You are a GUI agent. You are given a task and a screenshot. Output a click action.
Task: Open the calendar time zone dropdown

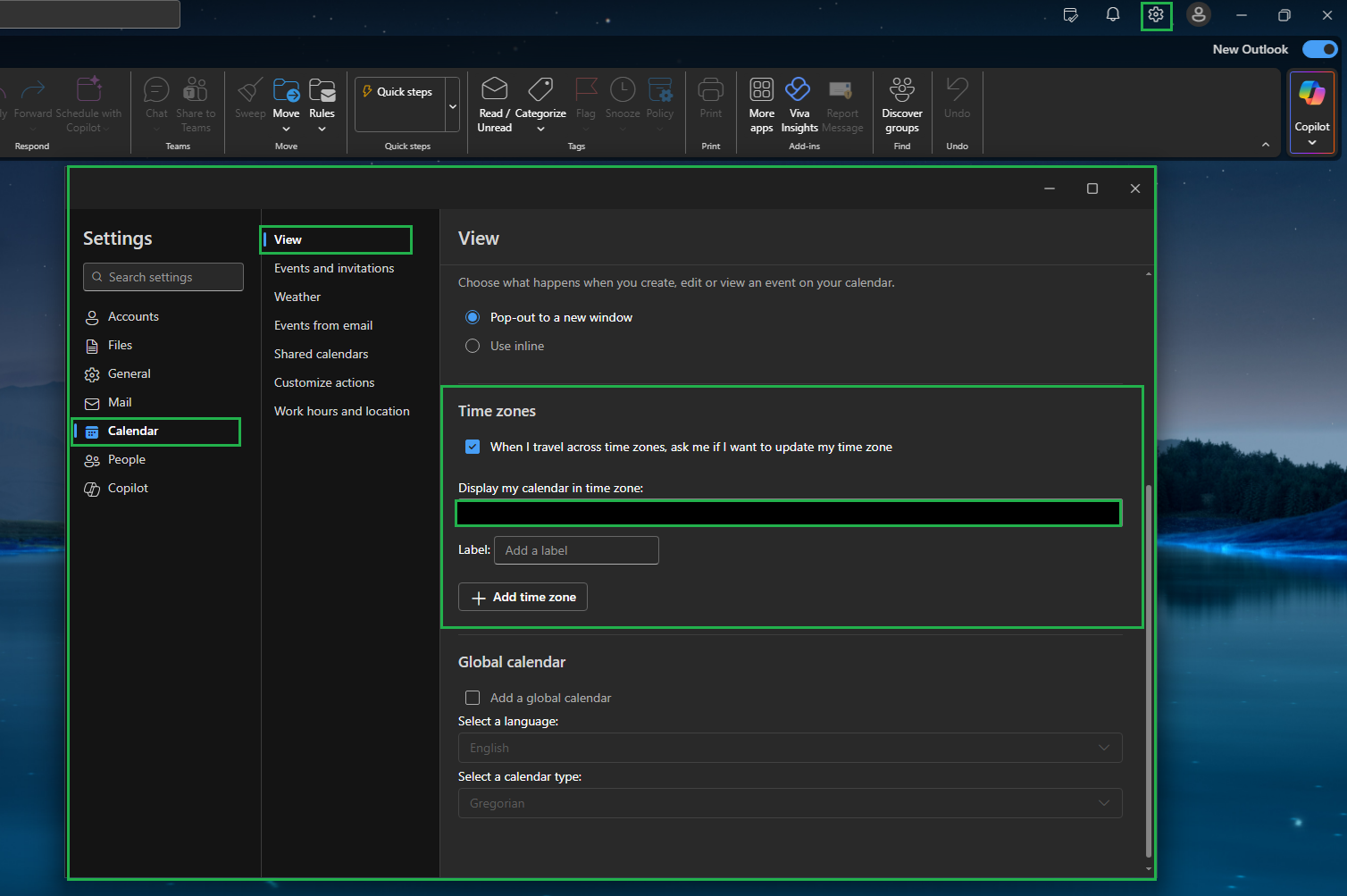[x=789, y=513]
